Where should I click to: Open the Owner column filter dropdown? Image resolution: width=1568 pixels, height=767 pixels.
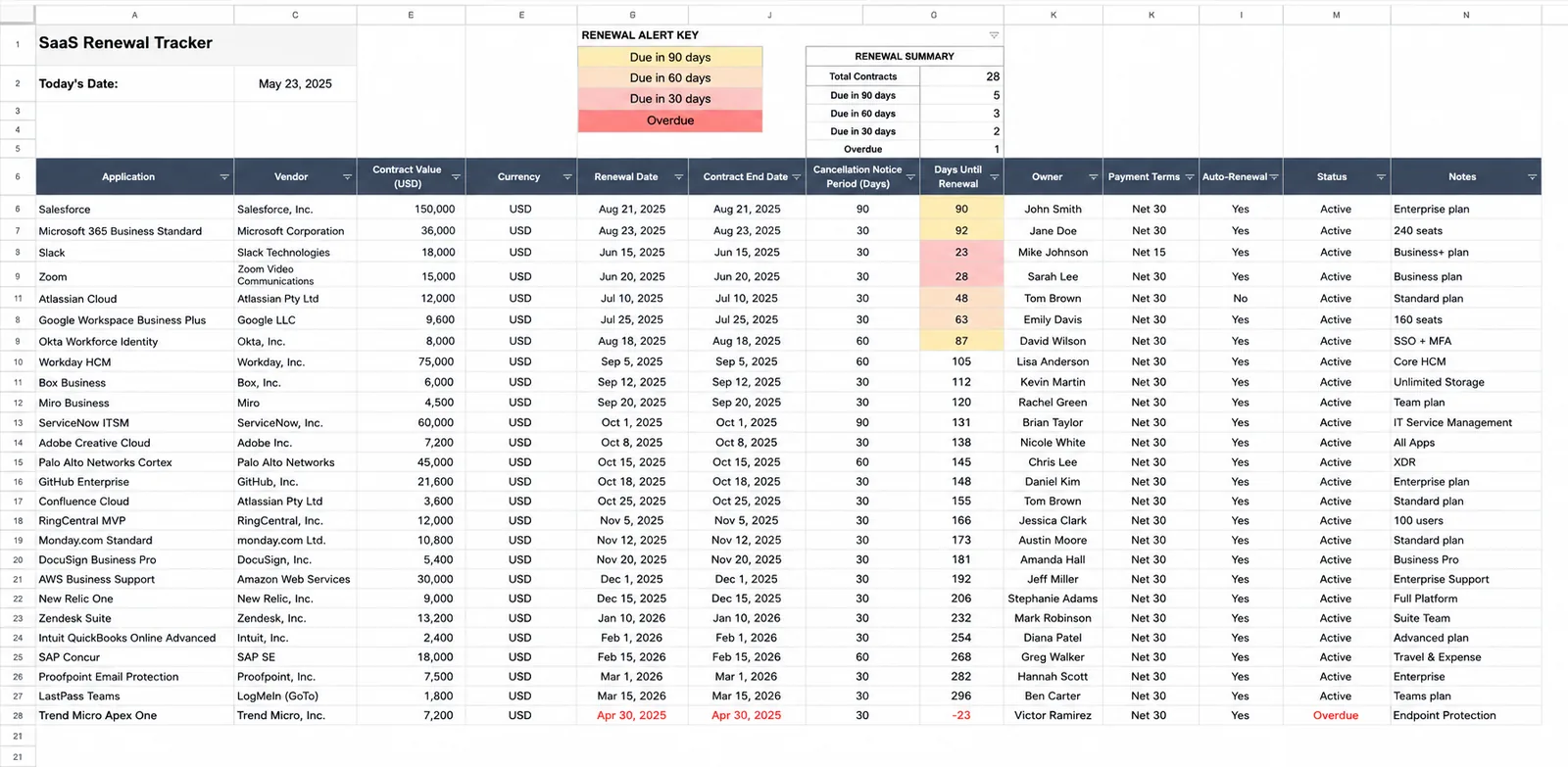tap(1093, 177)
